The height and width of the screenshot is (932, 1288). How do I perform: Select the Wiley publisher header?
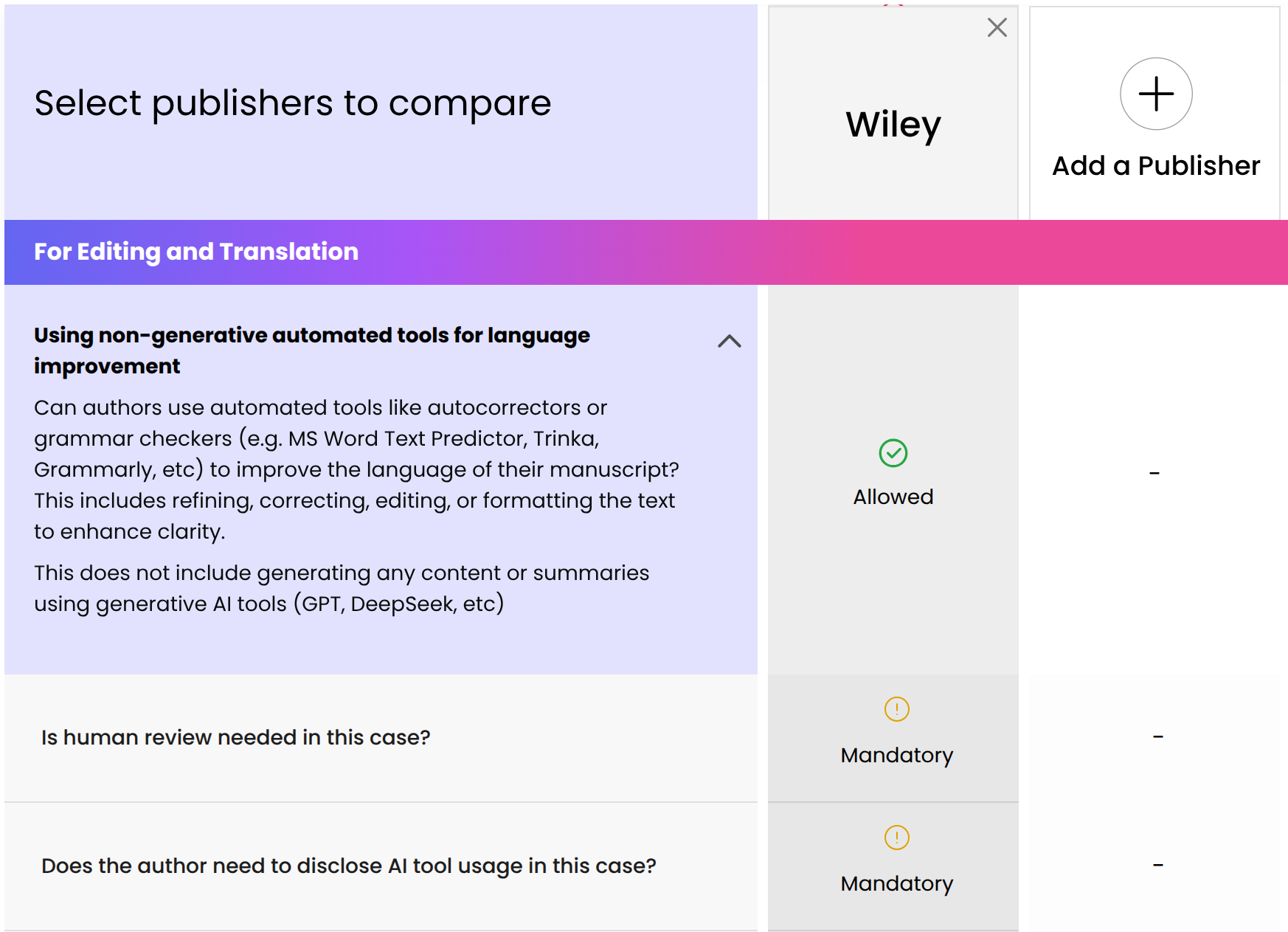click(893, 124)
